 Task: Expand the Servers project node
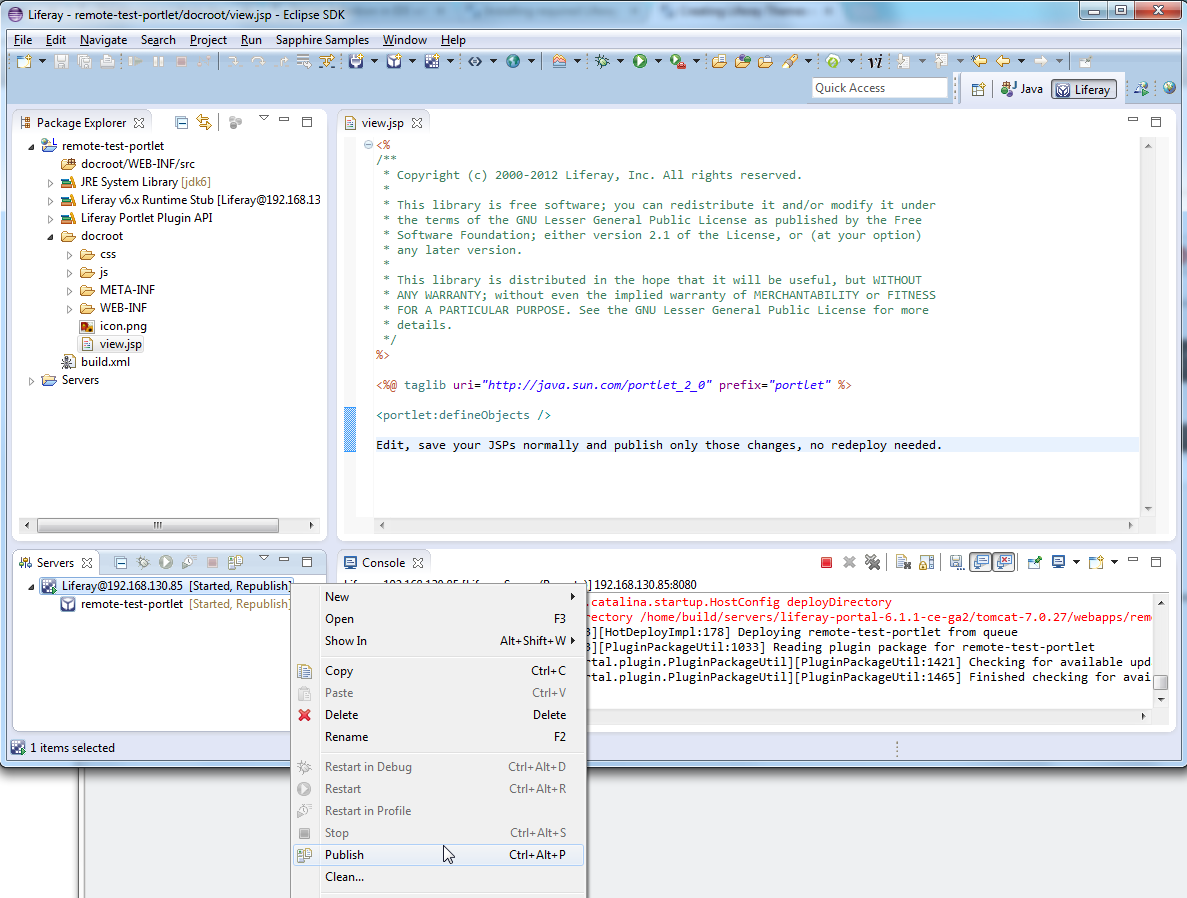pos(32,381)
